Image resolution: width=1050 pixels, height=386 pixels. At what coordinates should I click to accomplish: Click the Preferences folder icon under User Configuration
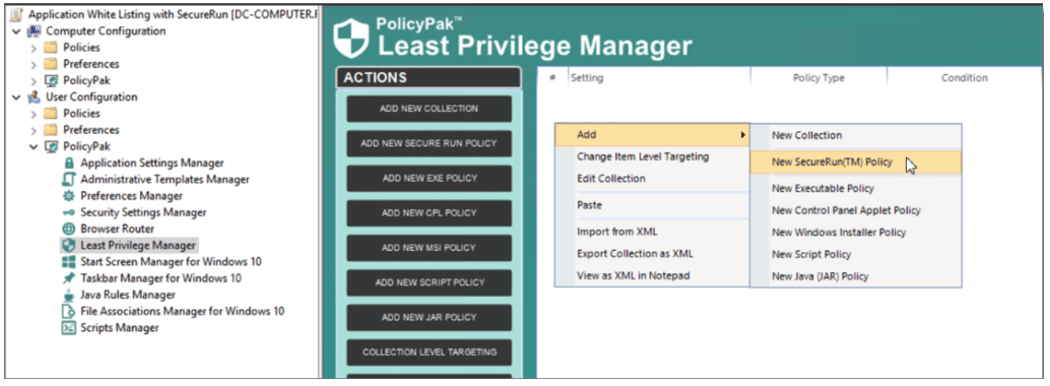(50, 130)
